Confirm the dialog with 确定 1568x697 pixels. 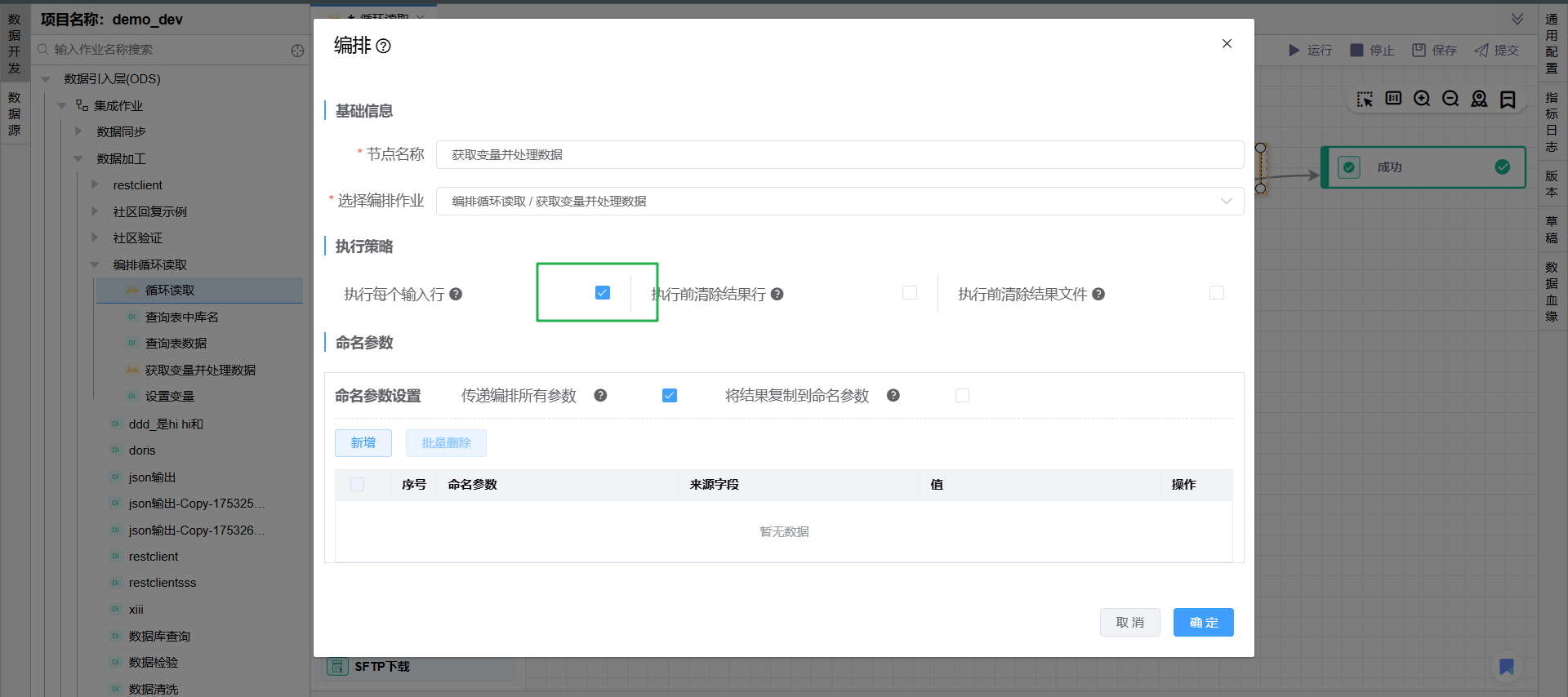tap(1203, 623)
